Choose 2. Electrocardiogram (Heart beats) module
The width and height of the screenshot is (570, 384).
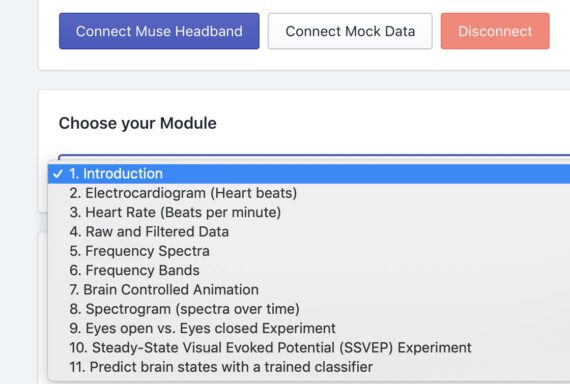[x=309, y=193]
